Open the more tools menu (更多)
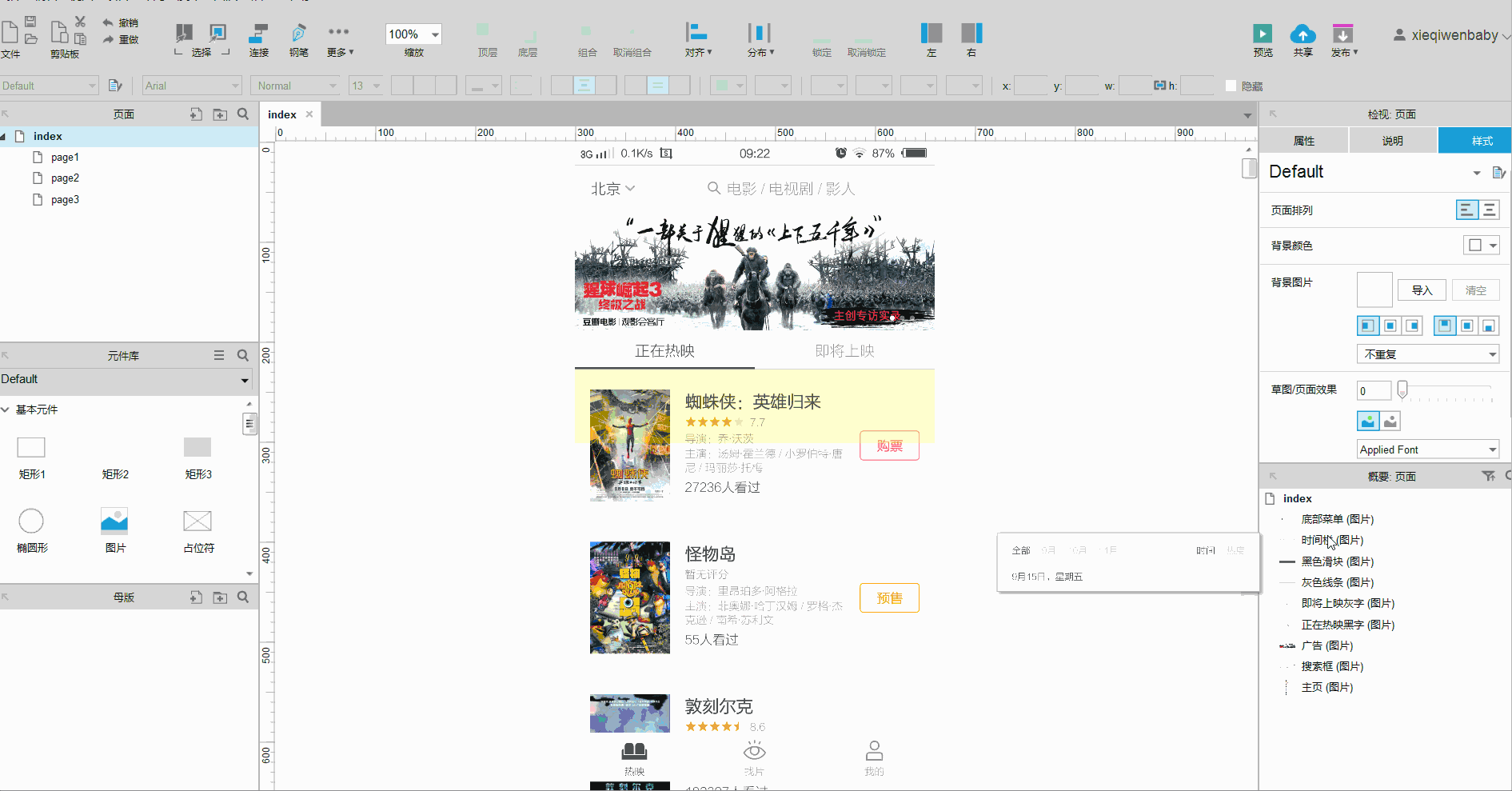Image resolution: width=1512 pixels, height=791 pixels. [x=339, y=39]
